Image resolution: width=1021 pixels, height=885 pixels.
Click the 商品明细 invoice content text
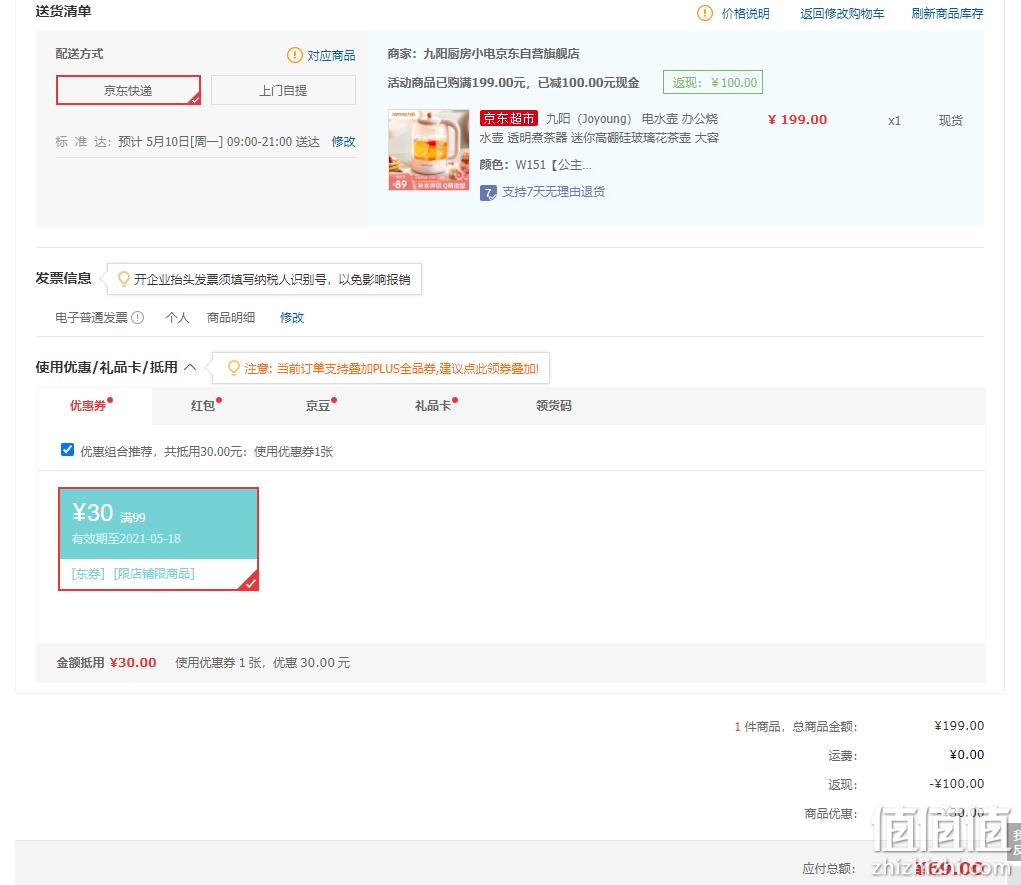[x=231, y=318]
